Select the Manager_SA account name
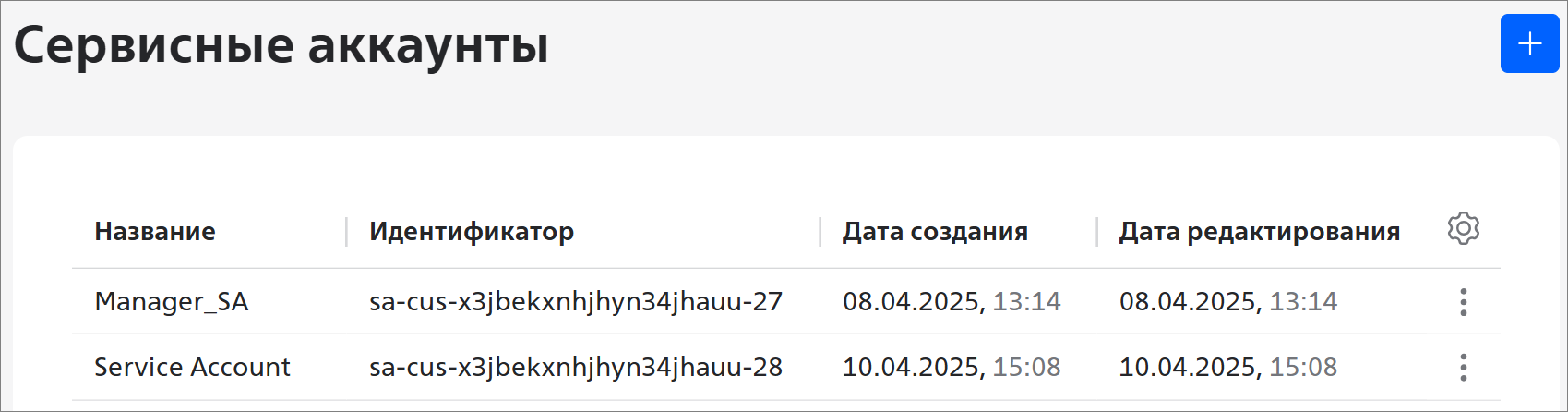The height and width of the screenshot is (412, 1568). coord(172,302)
